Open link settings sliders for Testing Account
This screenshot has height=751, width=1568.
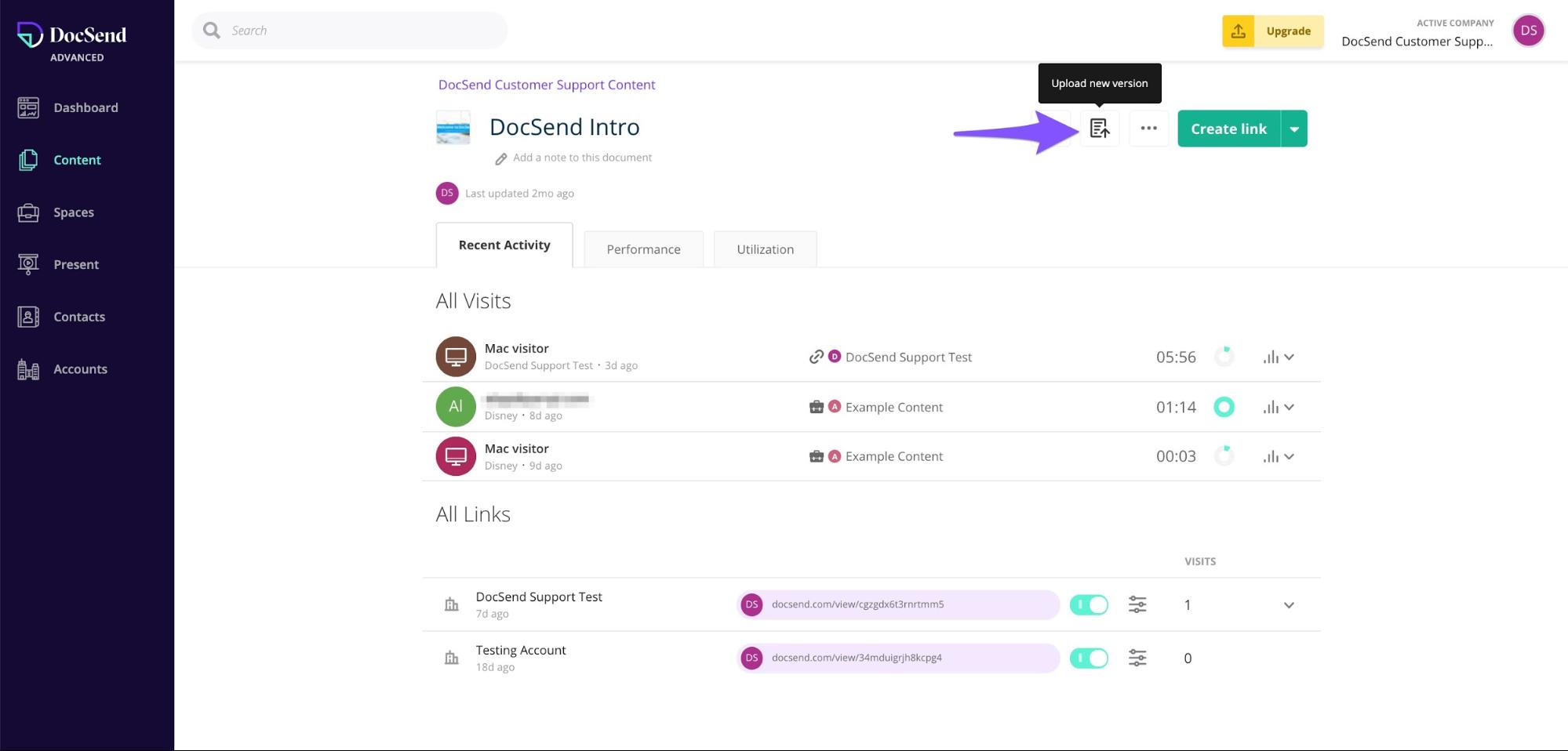1137,658
